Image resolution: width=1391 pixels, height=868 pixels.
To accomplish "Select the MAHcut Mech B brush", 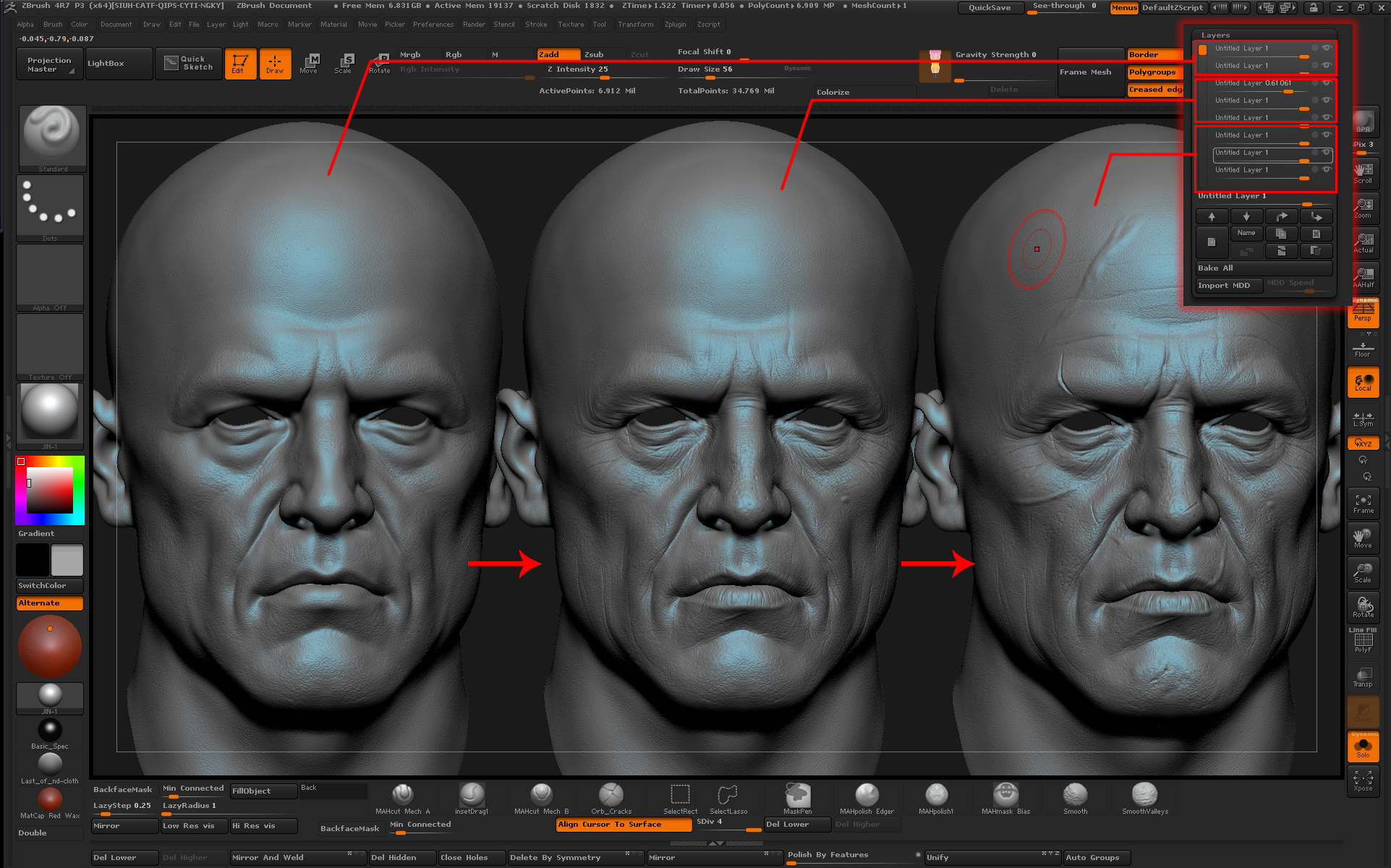I will tap(541, 799).
